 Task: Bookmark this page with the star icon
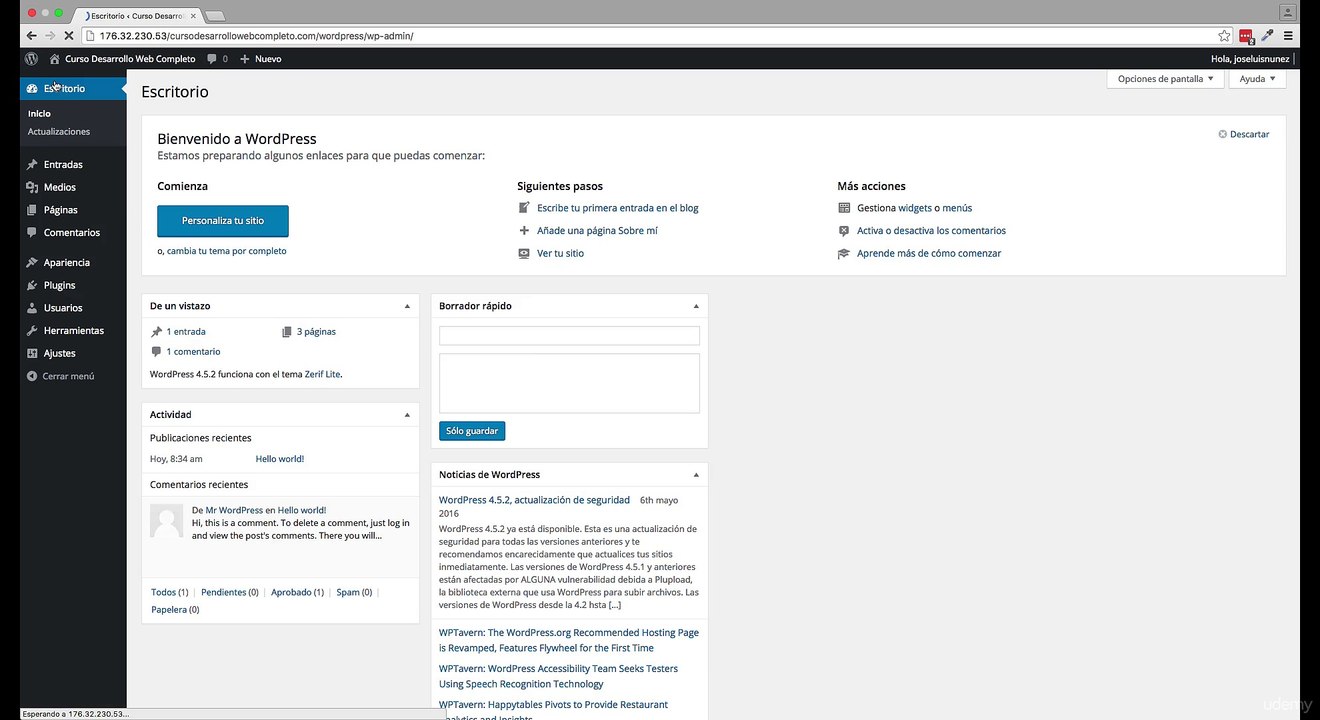(x=1224, y=36)
